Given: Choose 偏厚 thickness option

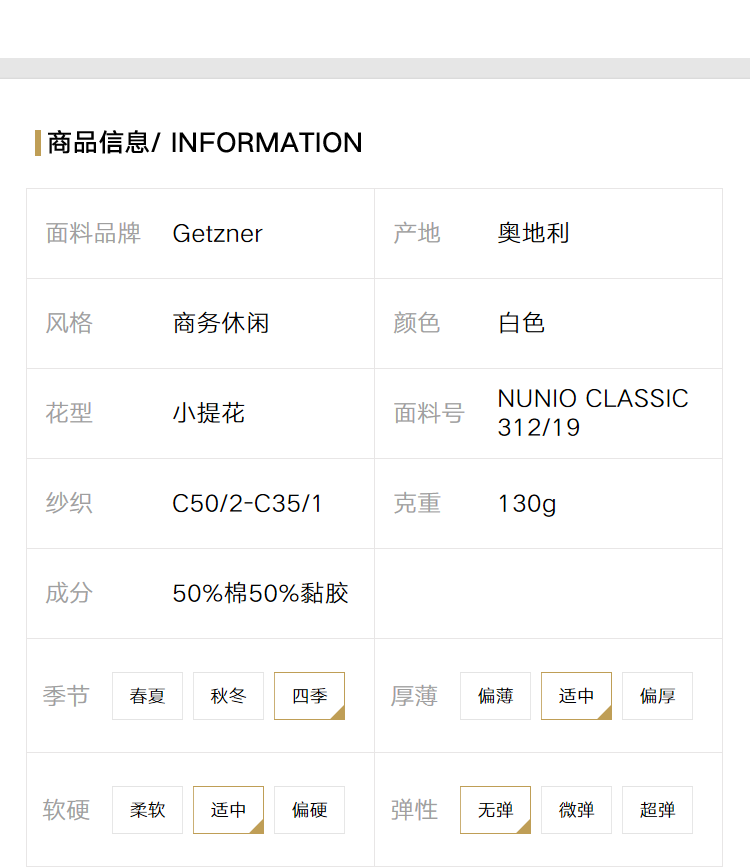Looking at the screenshot, I should click(657, 696).
